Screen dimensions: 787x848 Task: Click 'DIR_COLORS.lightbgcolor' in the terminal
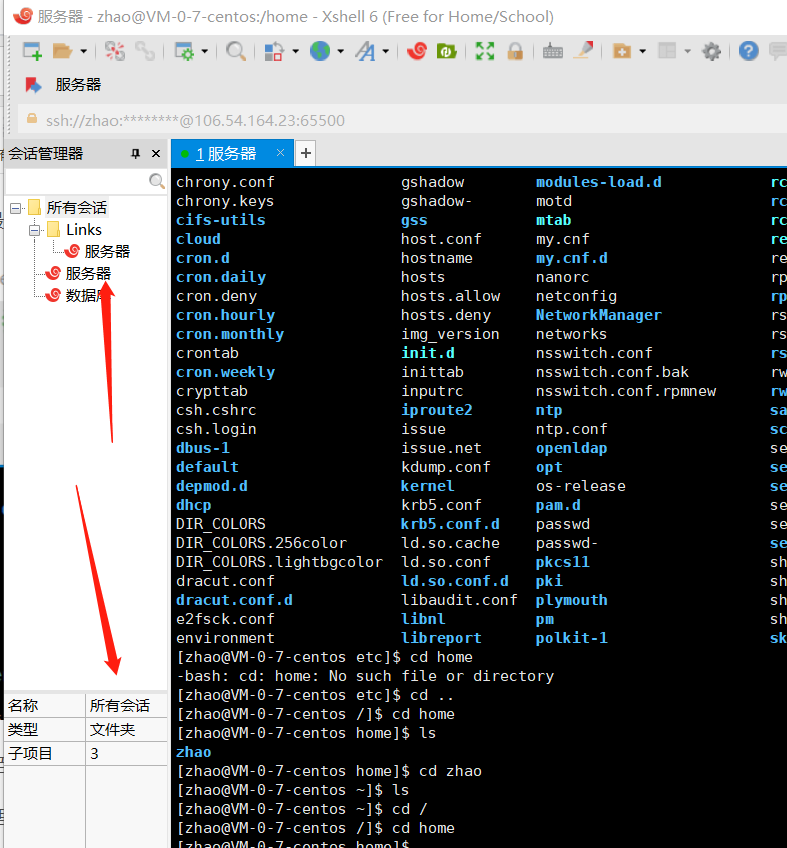click(279, 562)
